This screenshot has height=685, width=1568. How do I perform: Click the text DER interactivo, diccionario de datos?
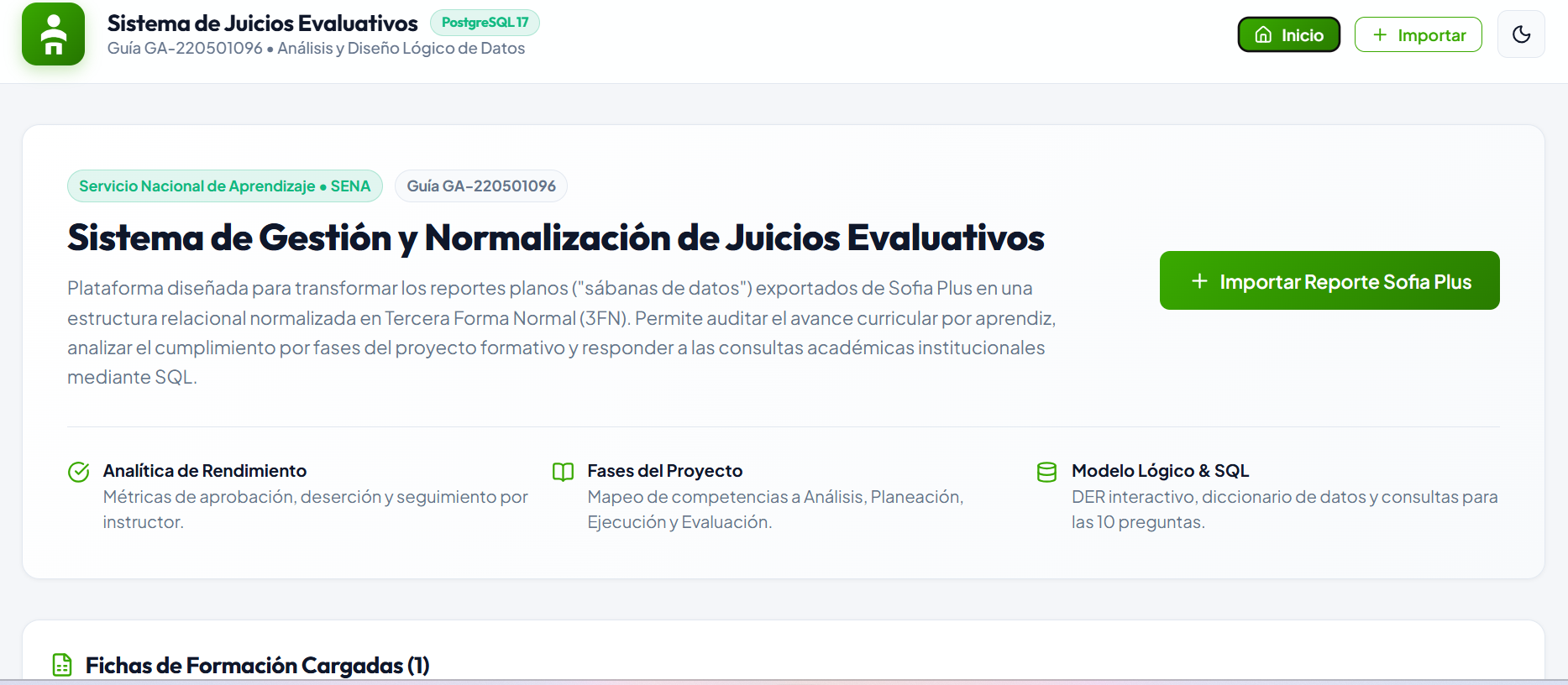click(1285, 510)
